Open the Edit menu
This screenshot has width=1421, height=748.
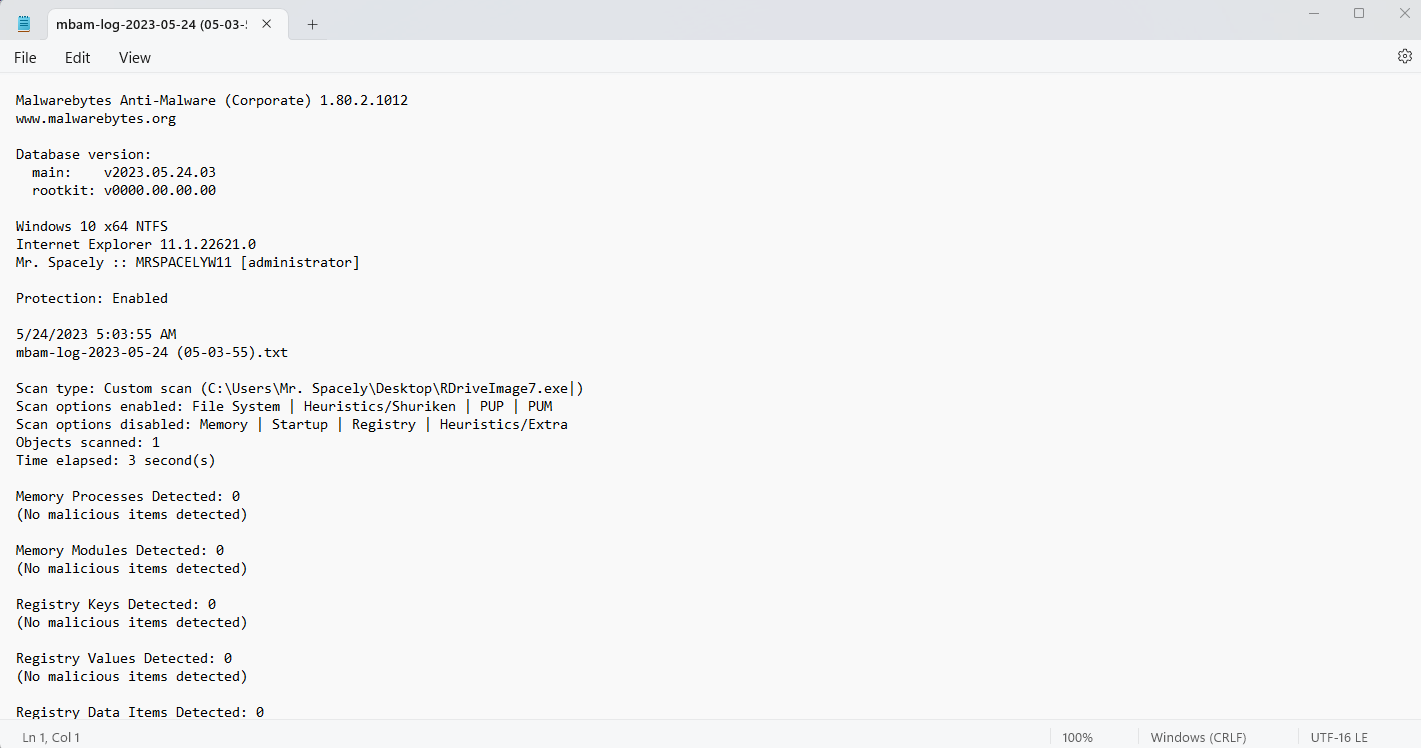77,58
